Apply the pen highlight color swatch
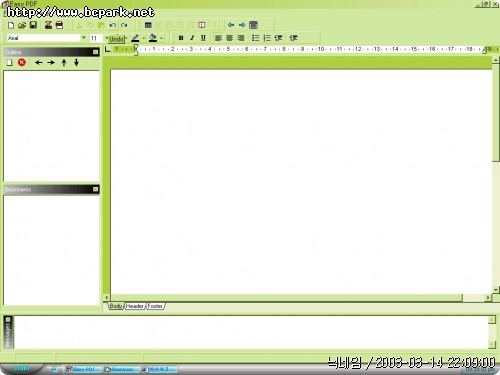Viewport: 500px width, 375px height. [135, 38]
